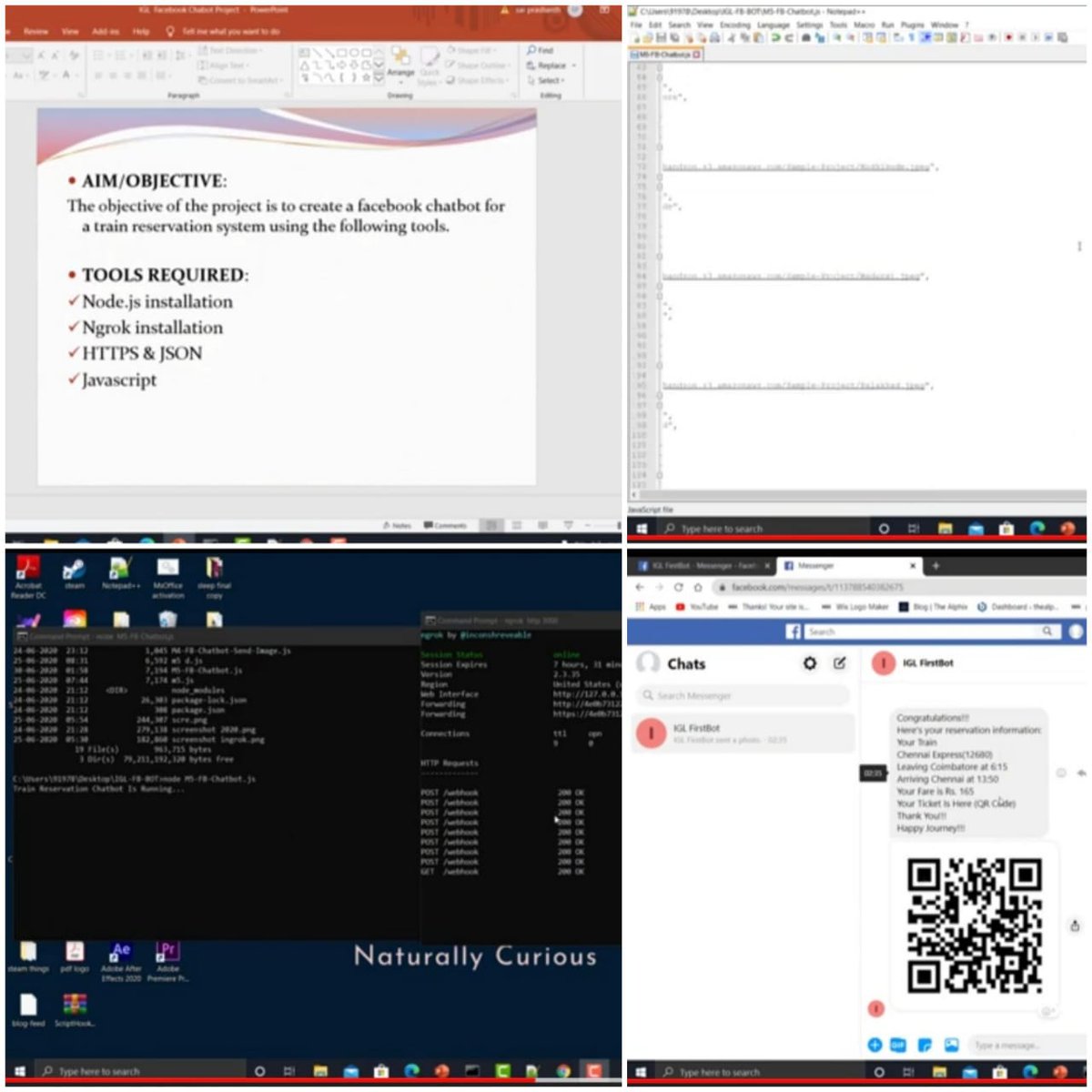
Task: Open the Shape Outline dropdown
Action: (478, 66)
